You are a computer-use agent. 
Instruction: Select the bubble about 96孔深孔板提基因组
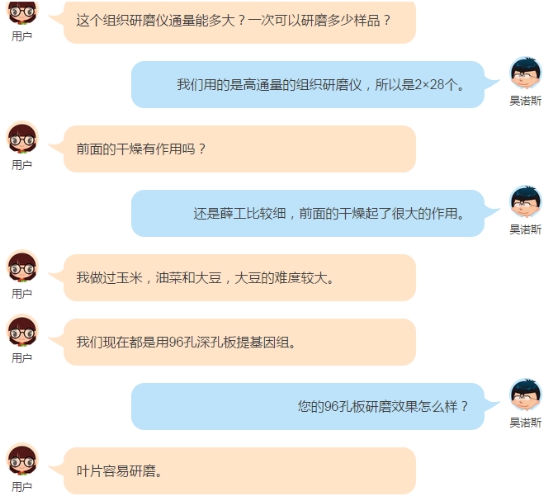[x=240, y=342]
